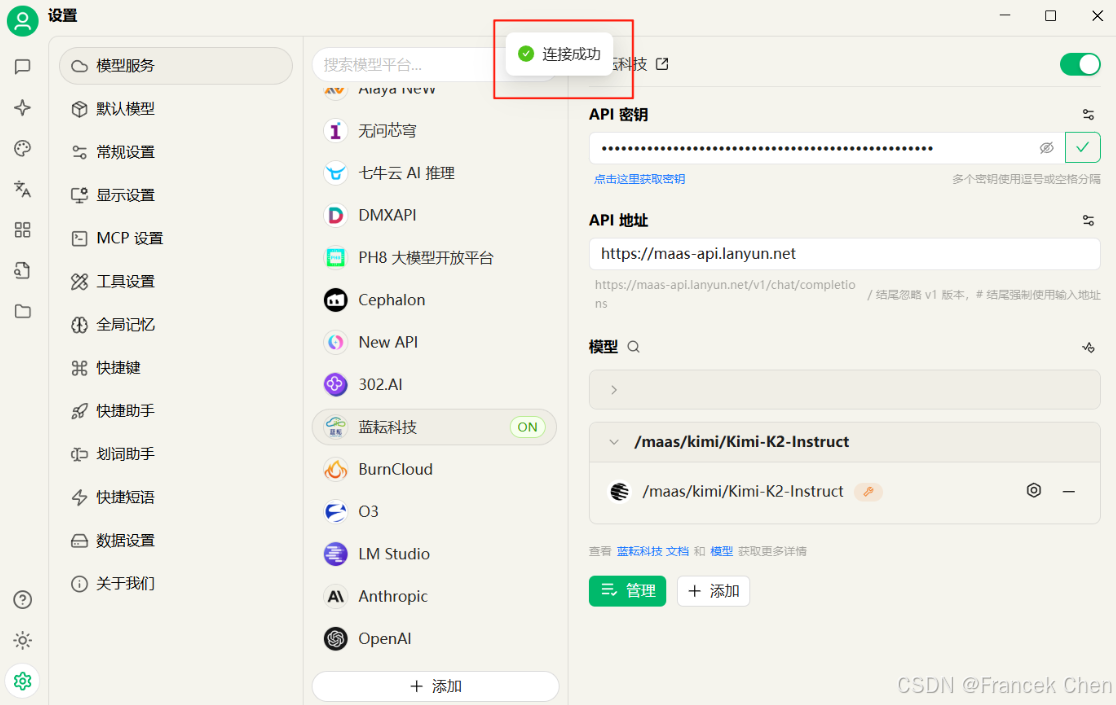Click the Kimi-K2-Instruct model logo
The width and height of the screenshot is (1116, 705).
620,492
